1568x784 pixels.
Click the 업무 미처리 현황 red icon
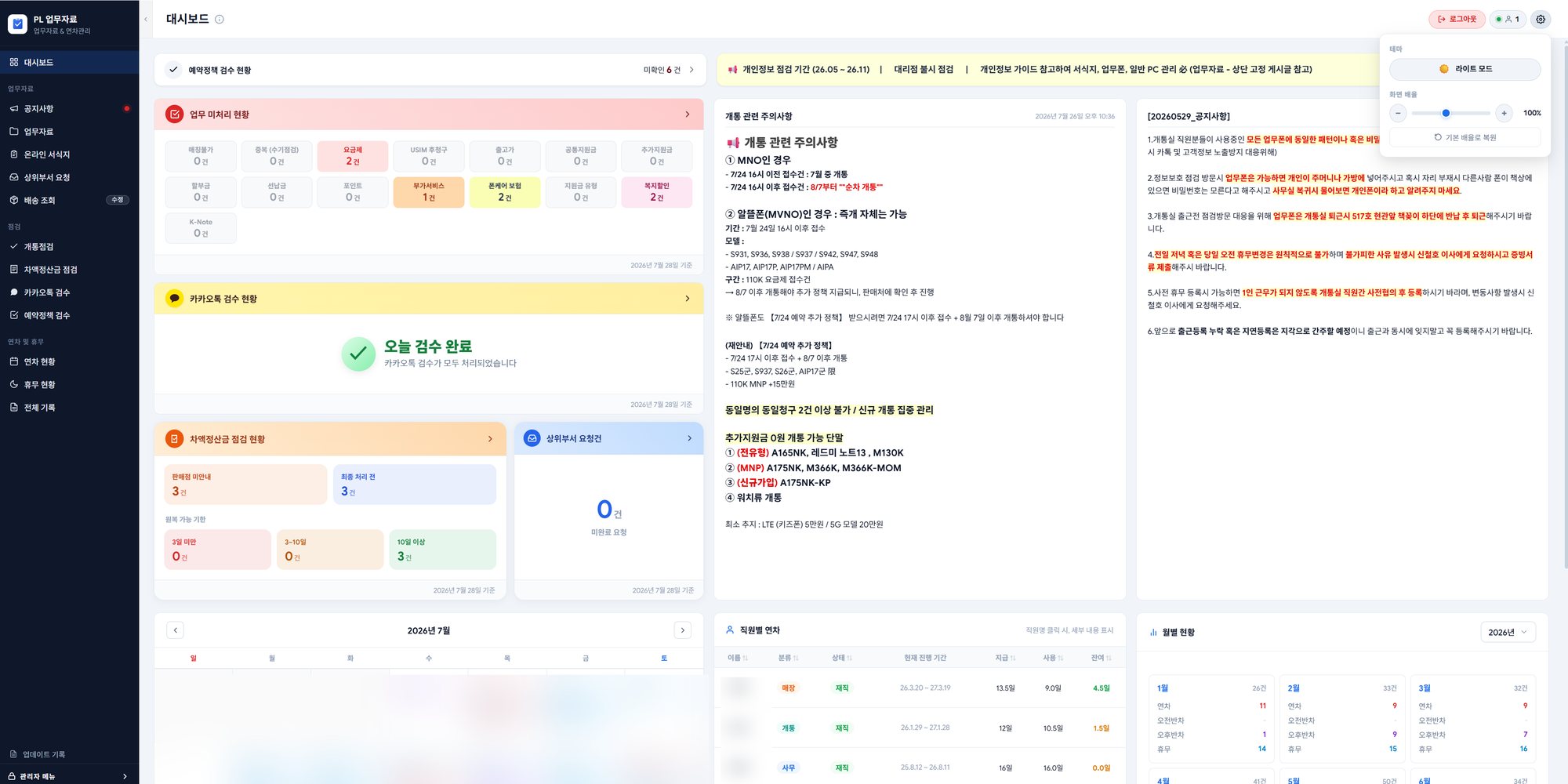(175, 114)
